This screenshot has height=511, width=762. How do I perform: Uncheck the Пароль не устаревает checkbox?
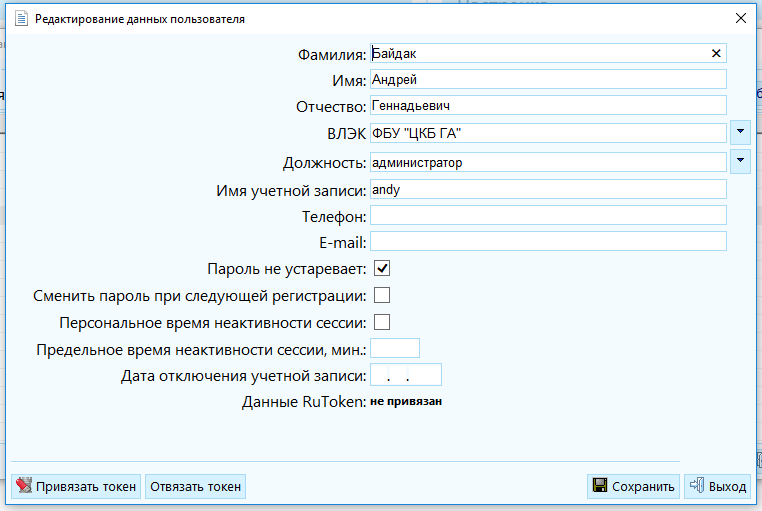382,268
